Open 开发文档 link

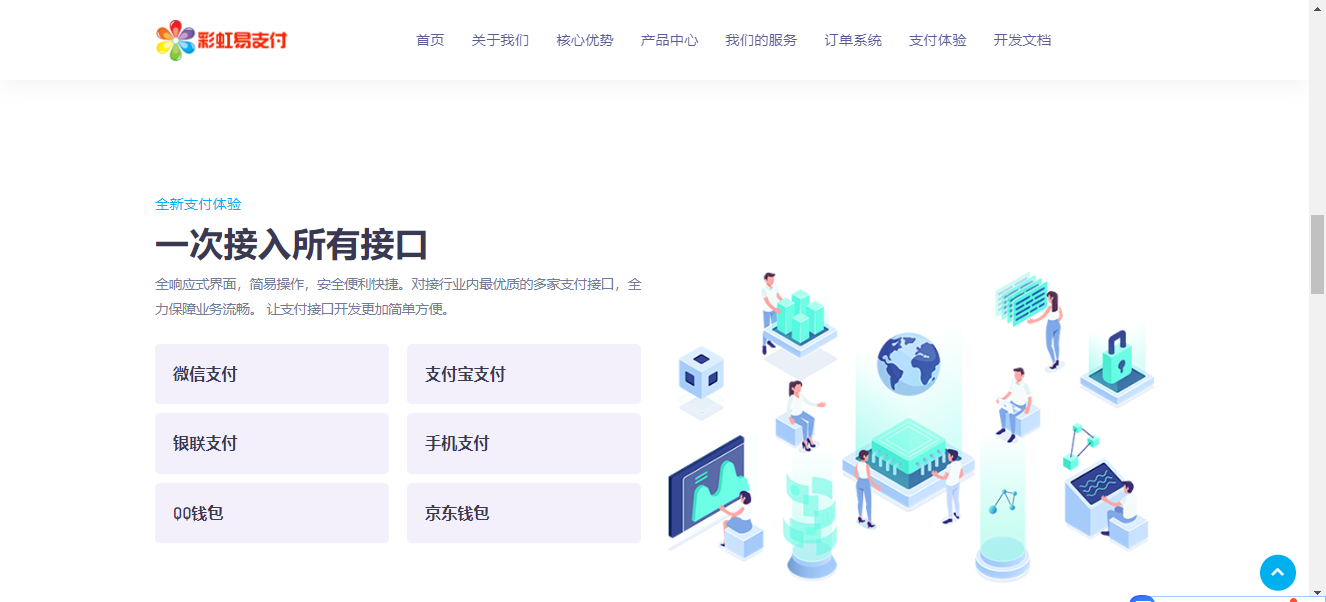[1022, 40]
